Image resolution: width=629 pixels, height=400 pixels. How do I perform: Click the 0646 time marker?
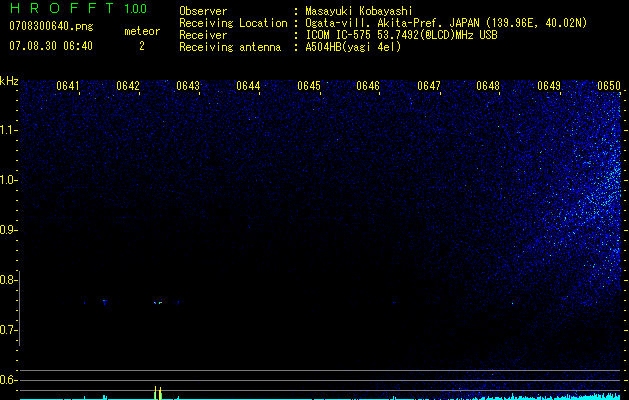368,86
